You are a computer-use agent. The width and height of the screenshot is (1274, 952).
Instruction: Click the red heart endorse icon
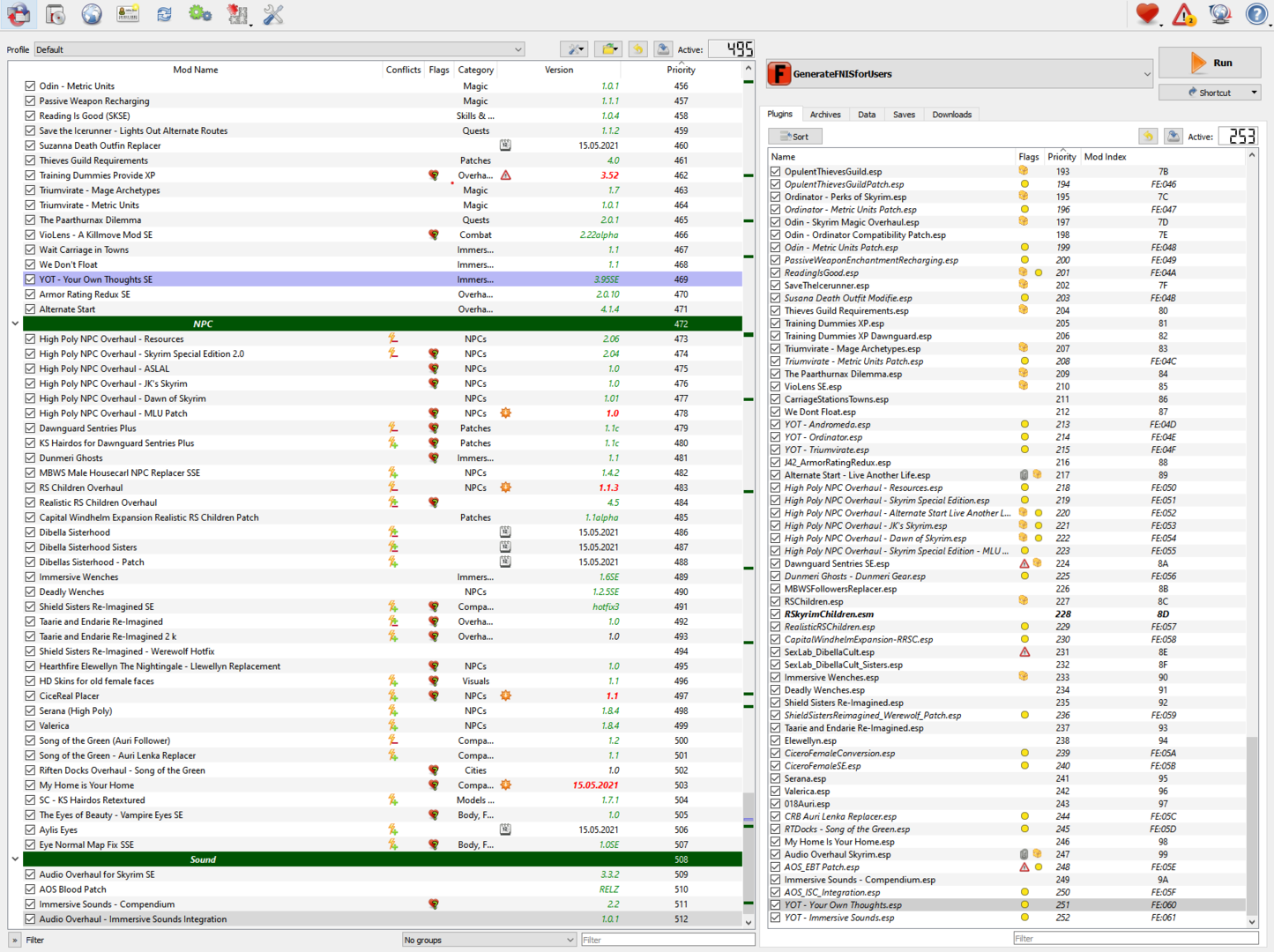pos(1147,14)
